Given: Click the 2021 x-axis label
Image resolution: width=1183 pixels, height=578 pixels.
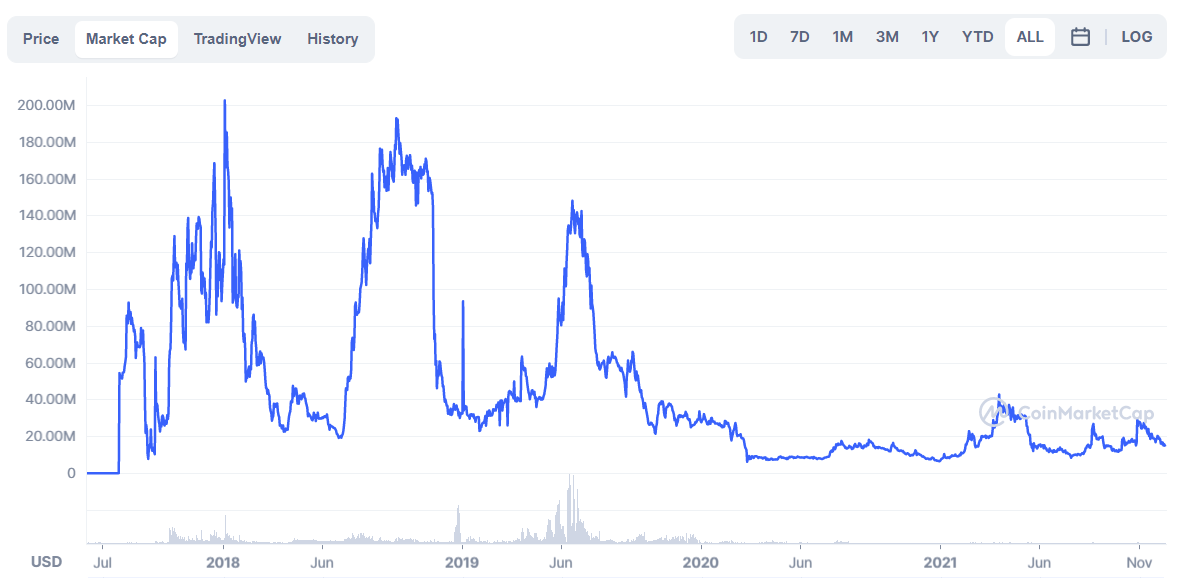Looking at the screenshot, I should [940, 563].
